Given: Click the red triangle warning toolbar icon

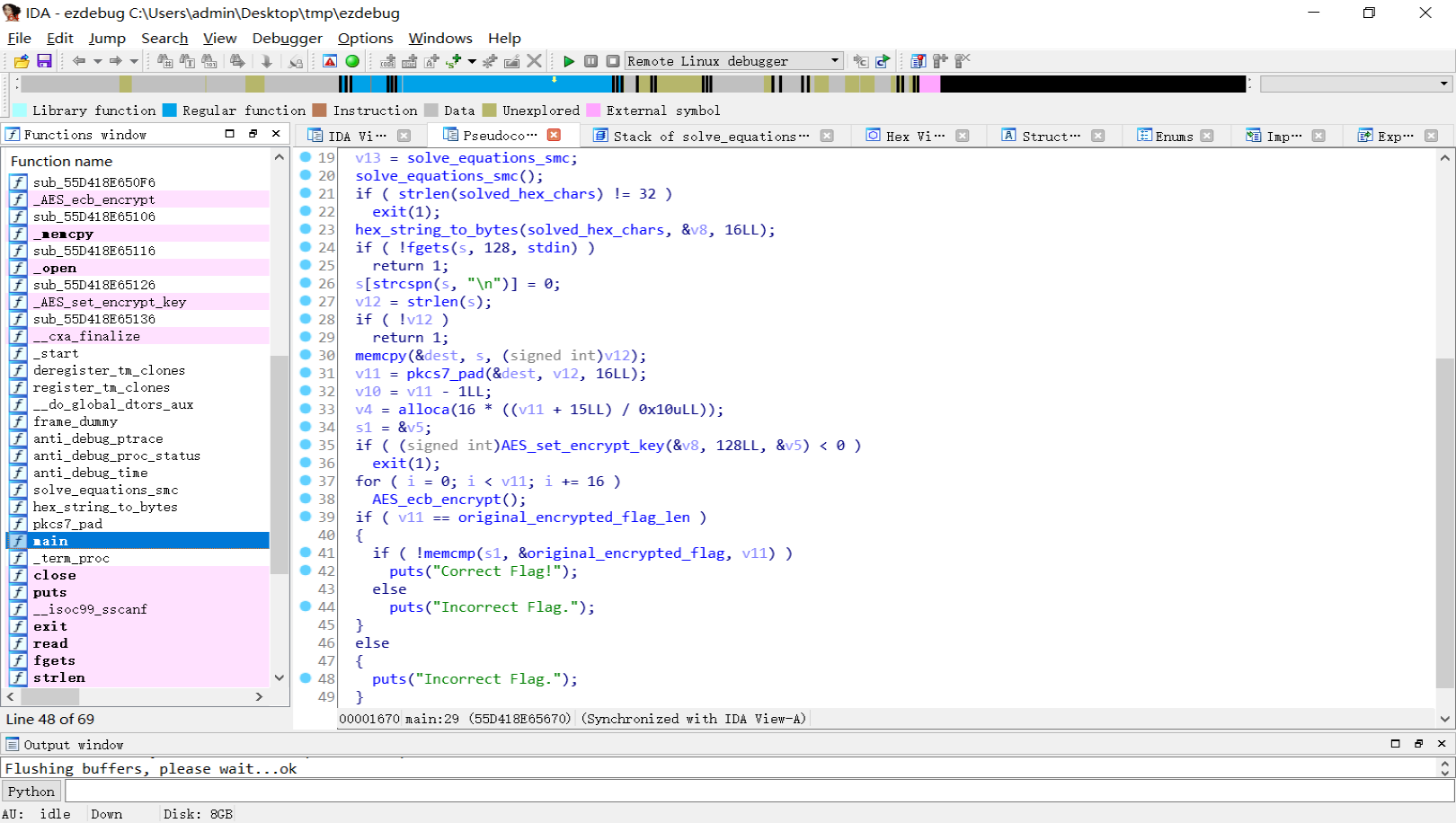Looking at the screenshot, I should click(330, 61).
